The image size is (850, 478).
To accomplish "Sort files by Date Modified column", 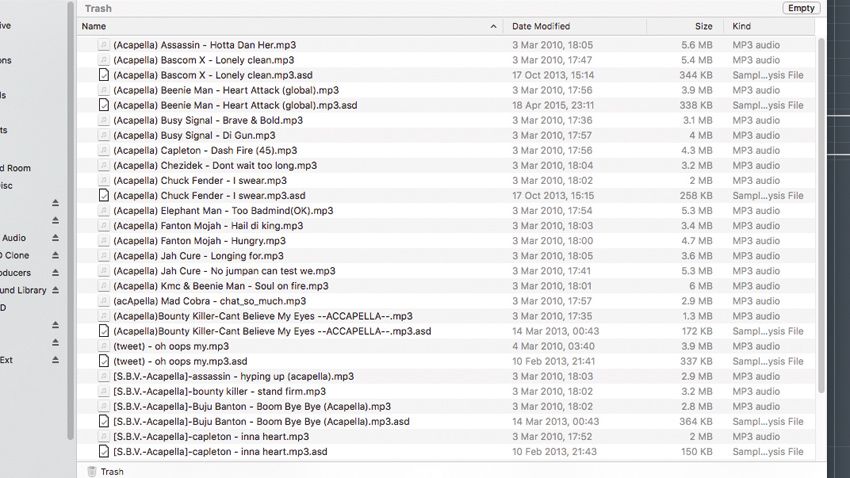I will click(541, 26).
